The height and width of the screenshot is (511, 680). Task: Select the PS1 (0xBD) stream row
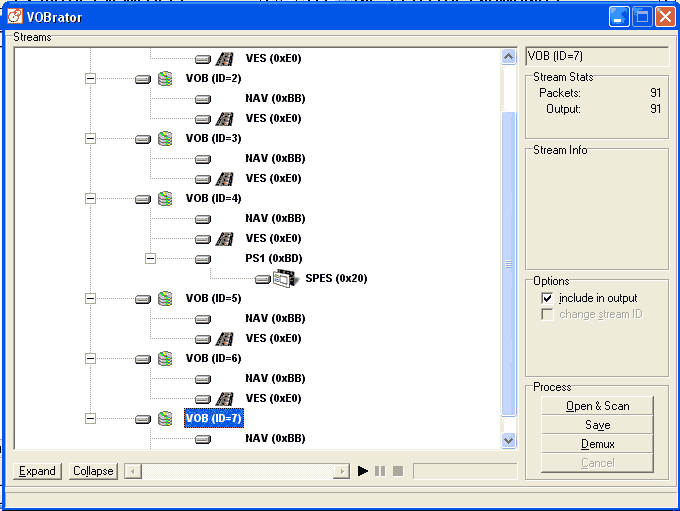(x=274, y=259)
